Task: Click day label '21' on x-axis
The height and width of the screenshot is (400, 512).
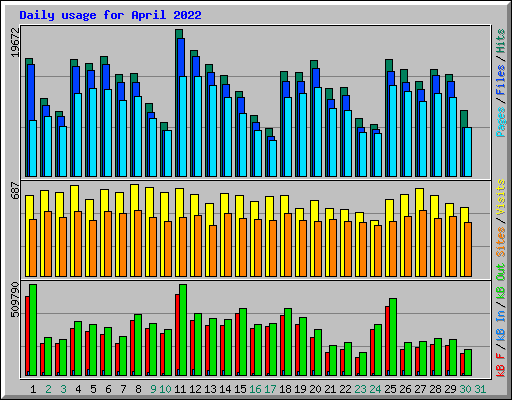Action: tap(330, 389)
